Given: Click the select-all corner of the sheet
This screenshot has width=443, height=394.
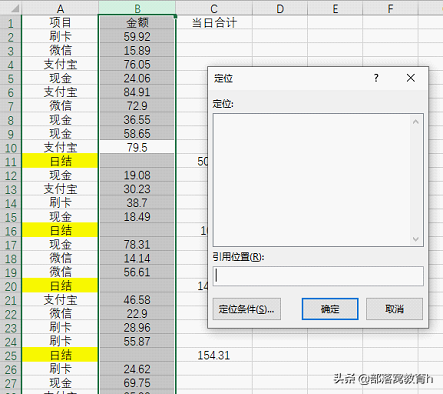Looking at the screenshot, I should (11, 8).
